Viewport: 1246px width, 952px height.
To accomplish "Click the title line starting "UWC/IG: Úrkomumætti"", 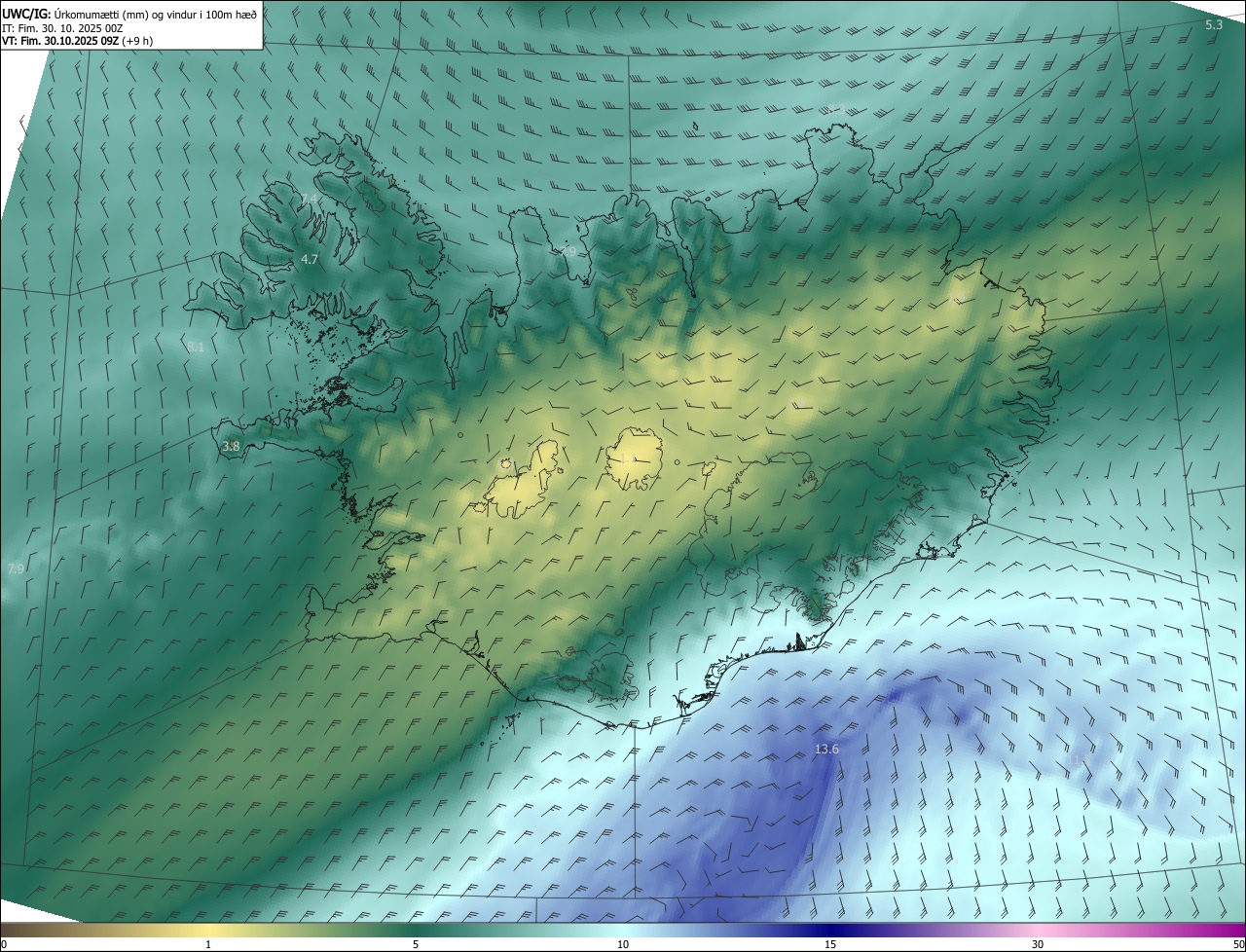I will (x=129, y=15).
